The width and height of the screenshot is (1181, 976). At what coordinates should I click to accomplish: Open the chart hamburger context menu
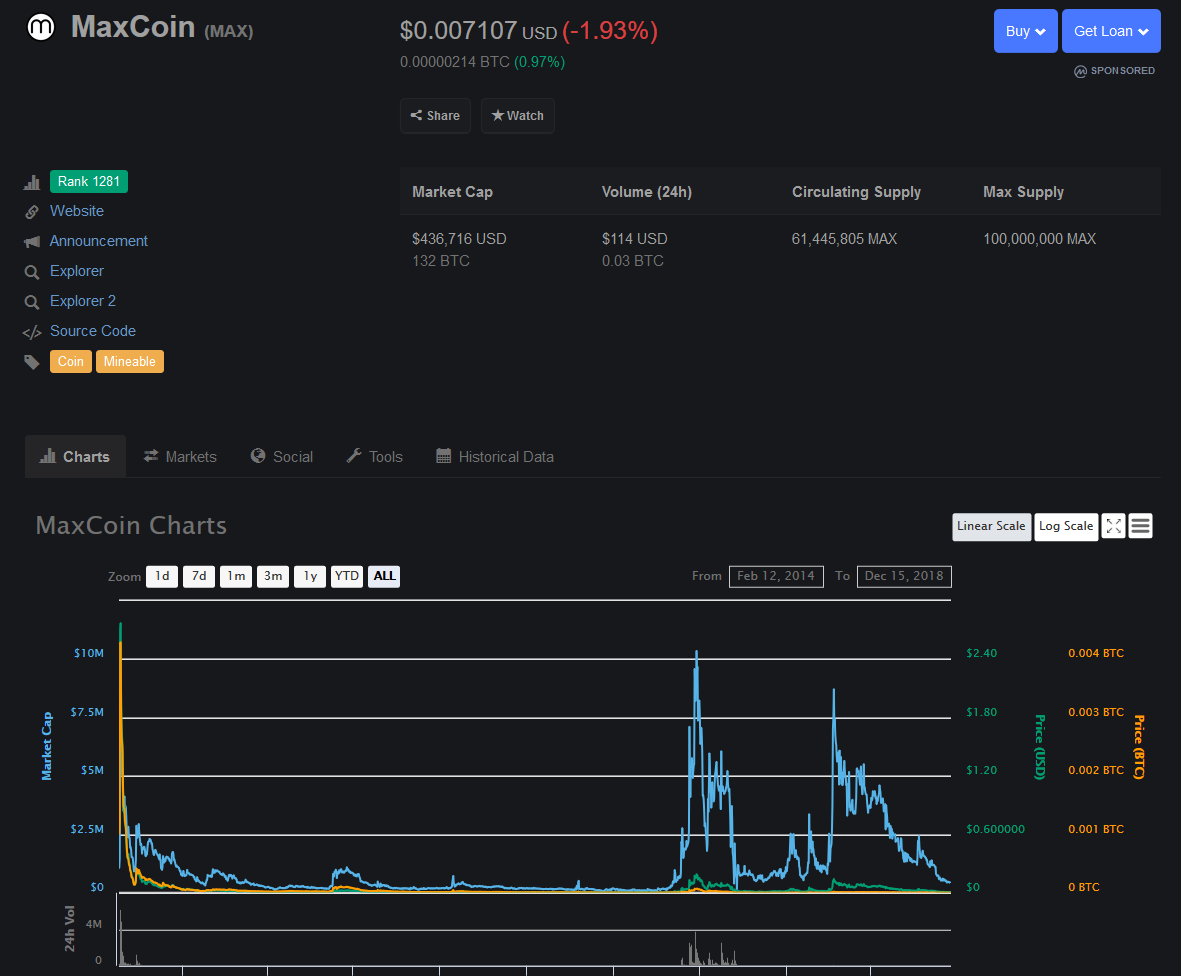1140,526
